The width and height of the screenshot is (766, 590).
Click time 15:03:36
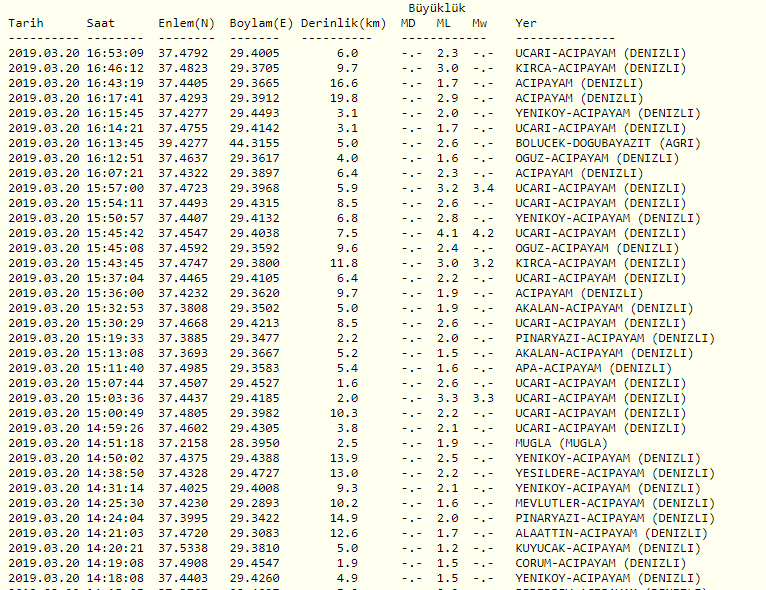(115, 399)
